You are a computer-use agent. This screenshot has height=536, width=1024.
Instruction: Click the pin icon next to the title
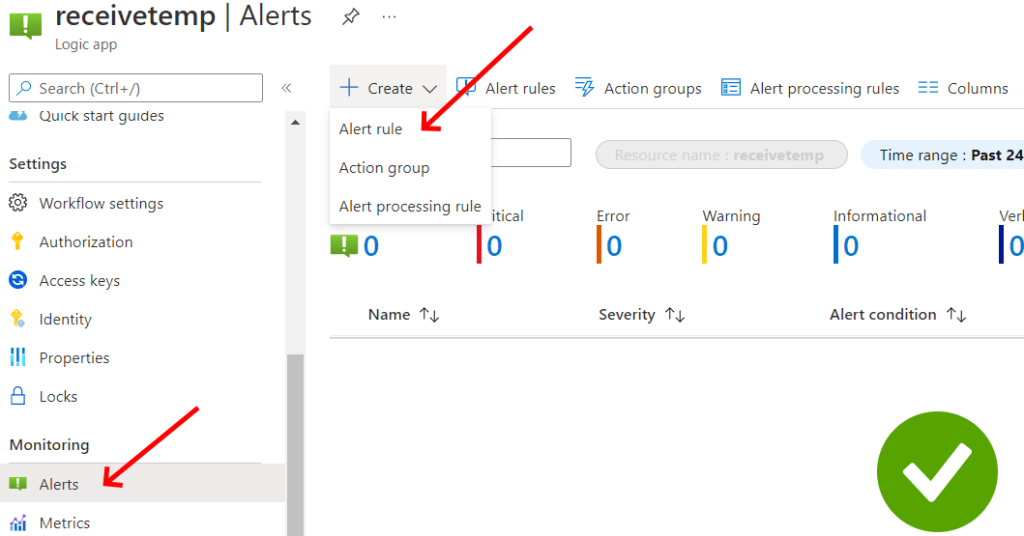(x=350, y=17)
